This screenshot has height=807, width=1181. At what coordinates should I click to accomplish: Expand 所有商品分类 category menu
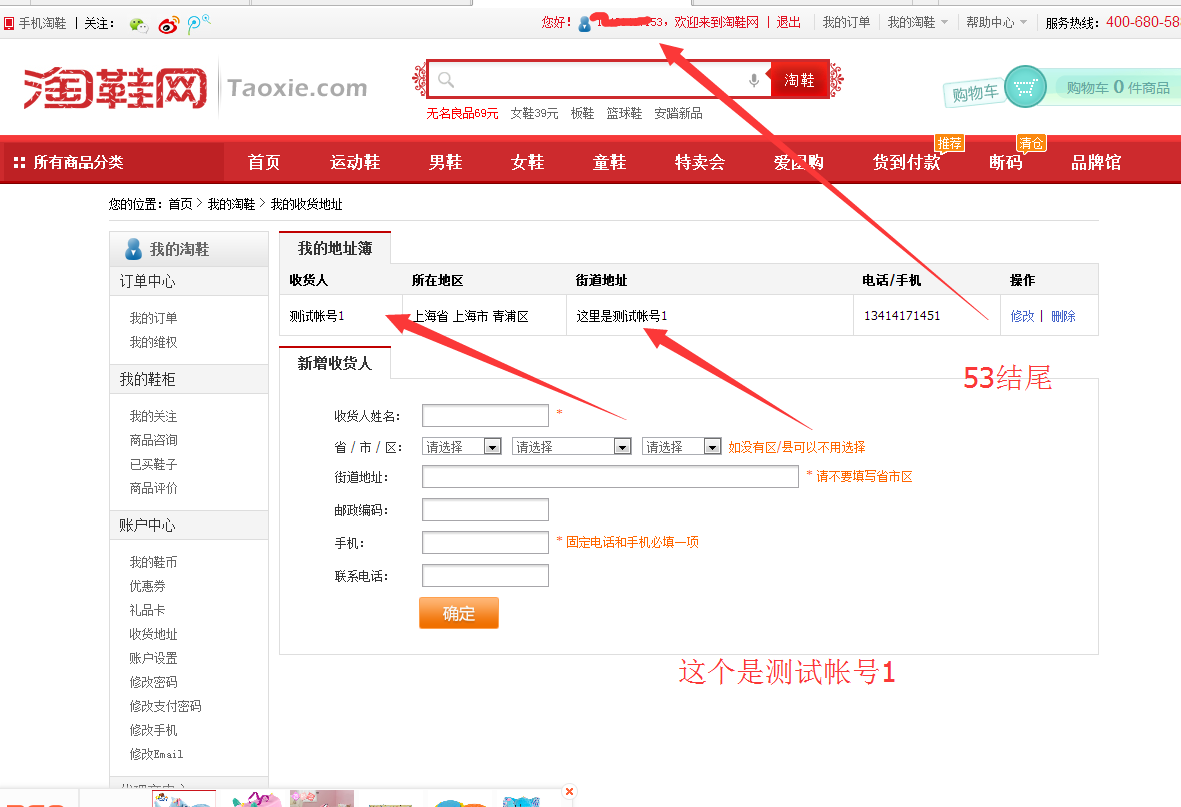(113, 162)
